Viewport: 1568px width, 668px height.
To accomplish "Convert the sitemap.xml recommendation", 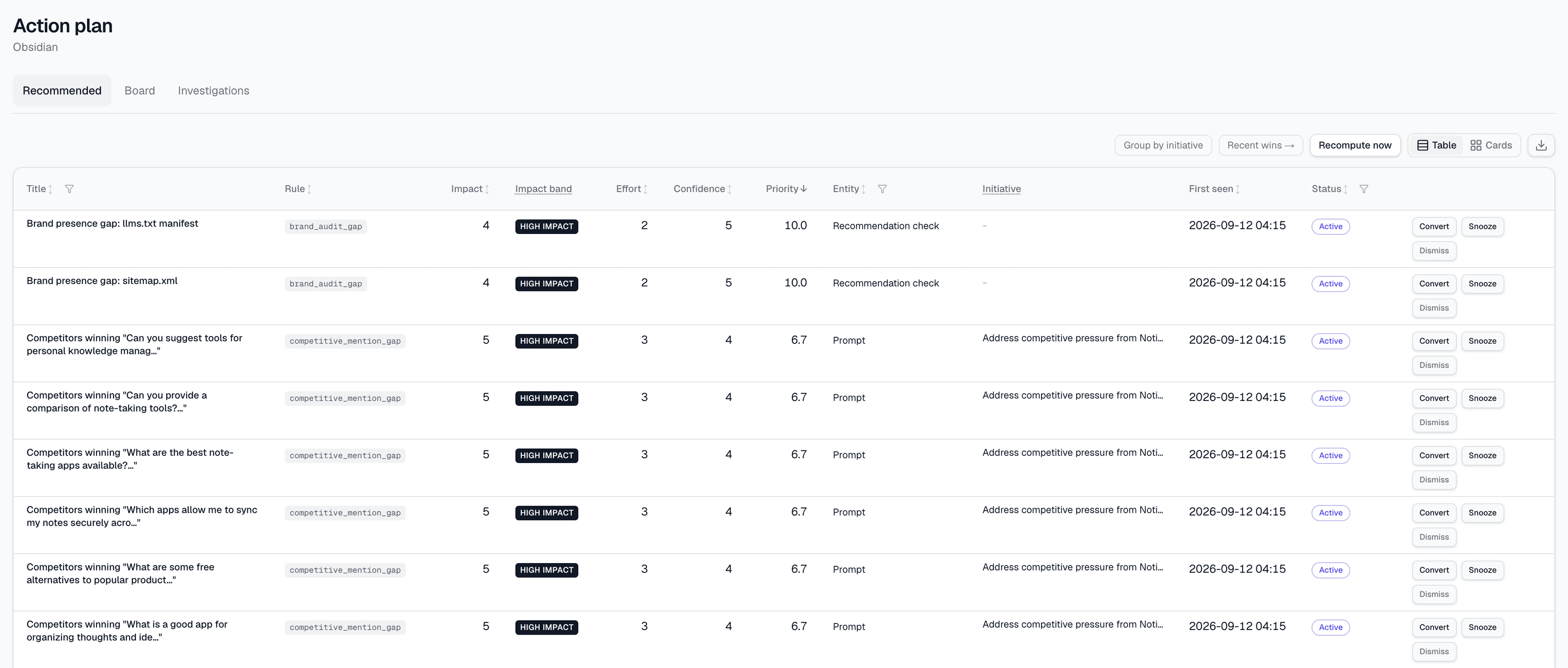I will tap(1434, 284).
